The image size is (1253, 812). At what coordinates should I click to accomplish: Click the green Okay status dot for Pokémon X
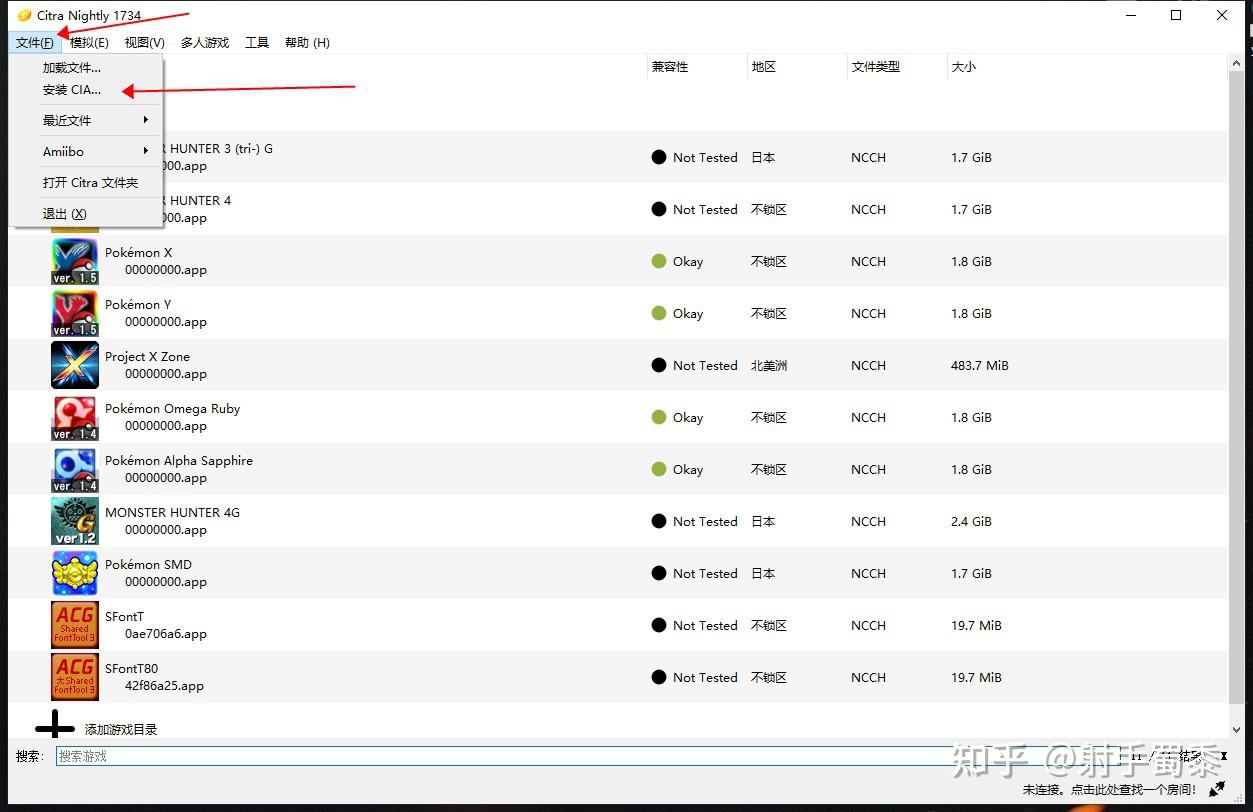(659, 261)
